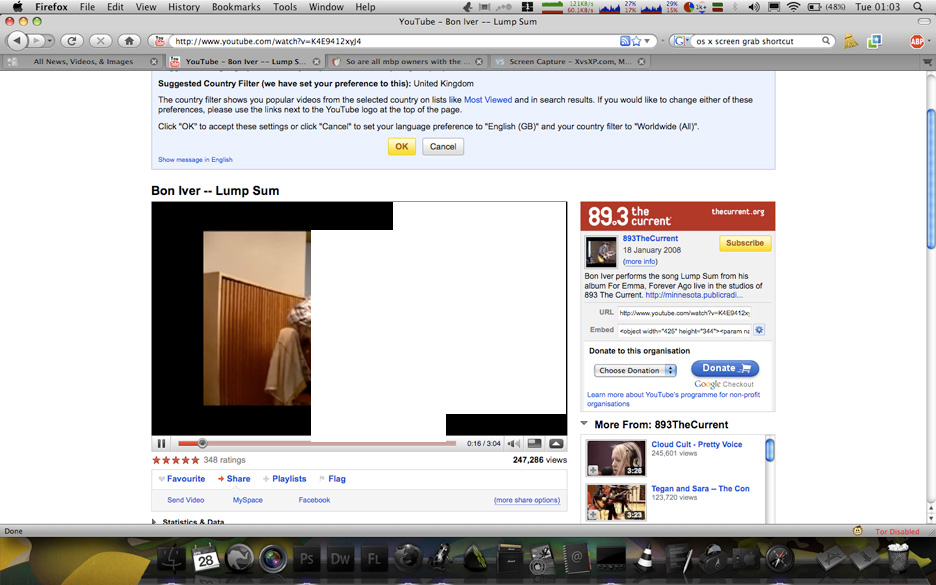The width and height of the screenshot is (936, 585).
Task: Switch to All News, Videos, & Images tab
Action: pos(83,61)
